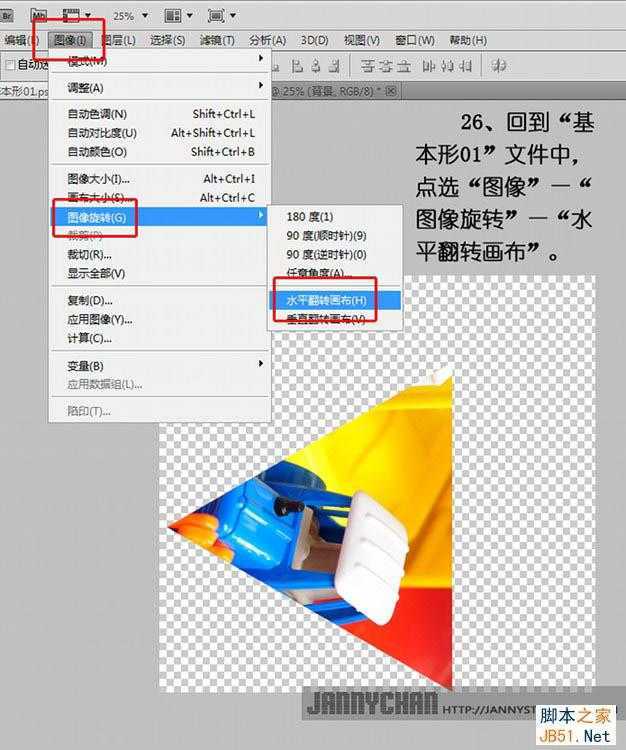This screenshot has height=750, width=626.
Task: Launch Adobe Bridge via the Br icon
Action: click(x=6, y=16)
